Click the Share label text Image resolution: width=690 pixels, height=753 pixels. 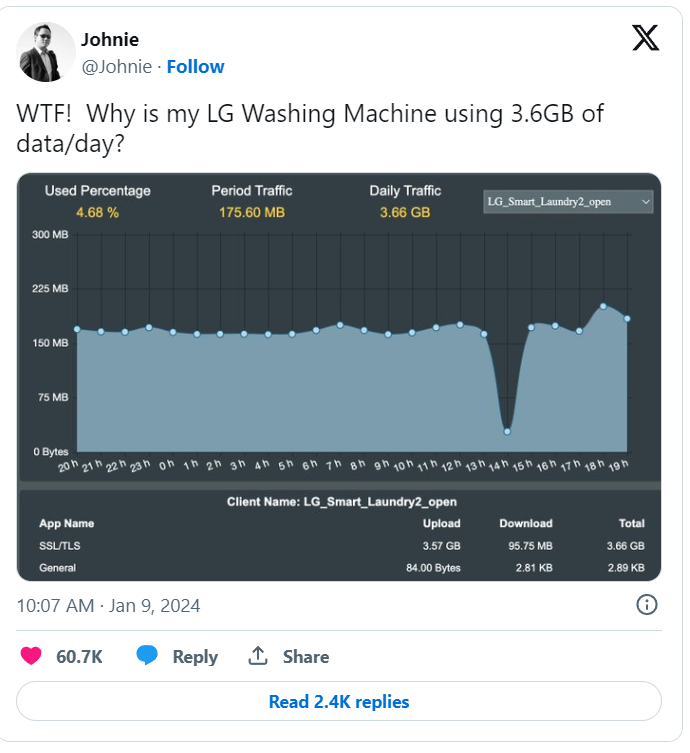[306, 656]
